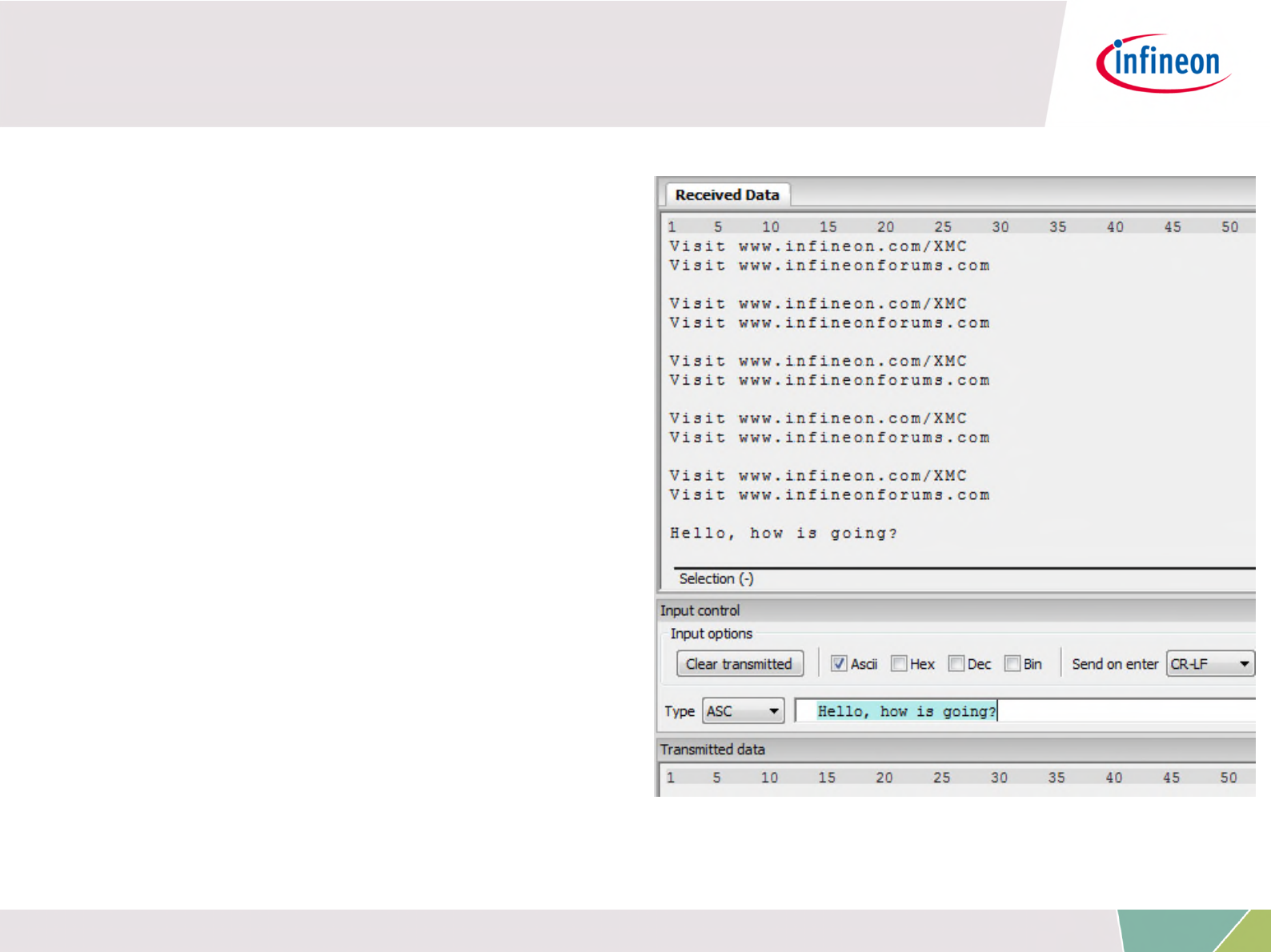
Task: Open the Send on enter CR-LF dropdown
Action: pos(1210,664)
